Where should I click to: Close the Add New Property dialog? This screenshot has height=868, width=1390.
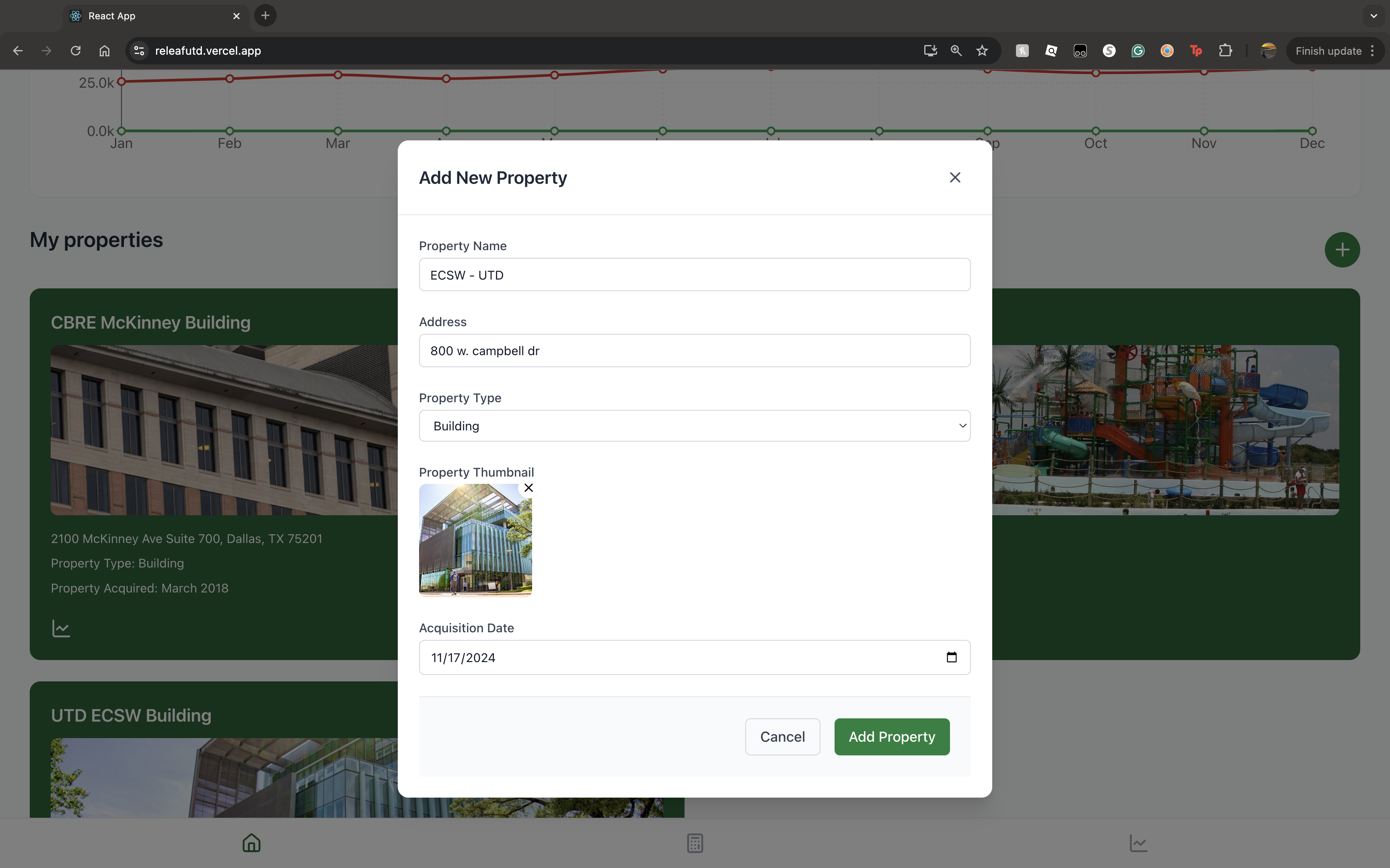coord(954,177)
